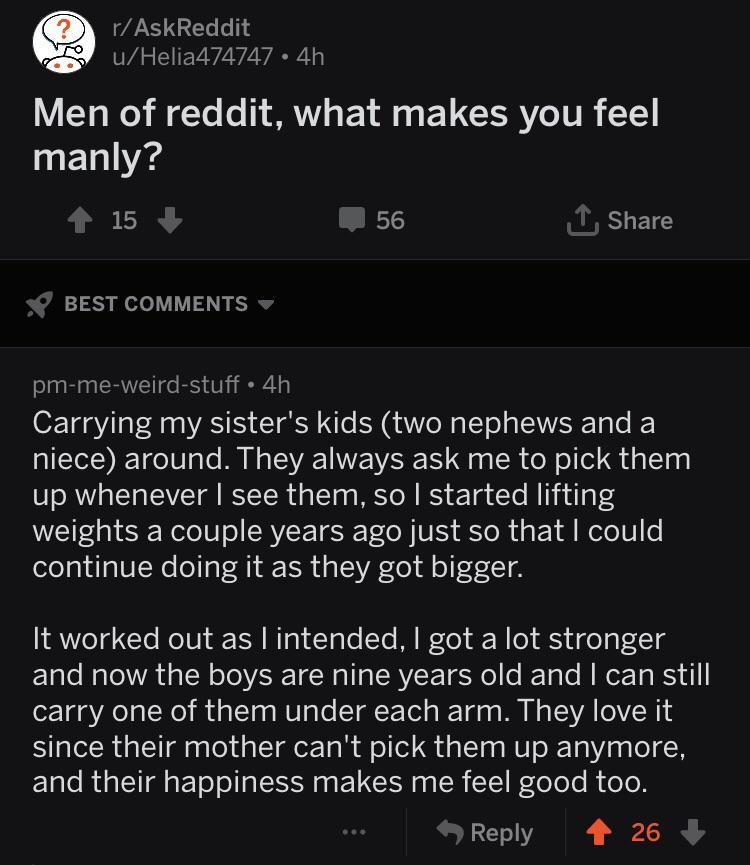View u/Helia474747's profile
This screenshot has height=865, width=750.
click(192, 56)
